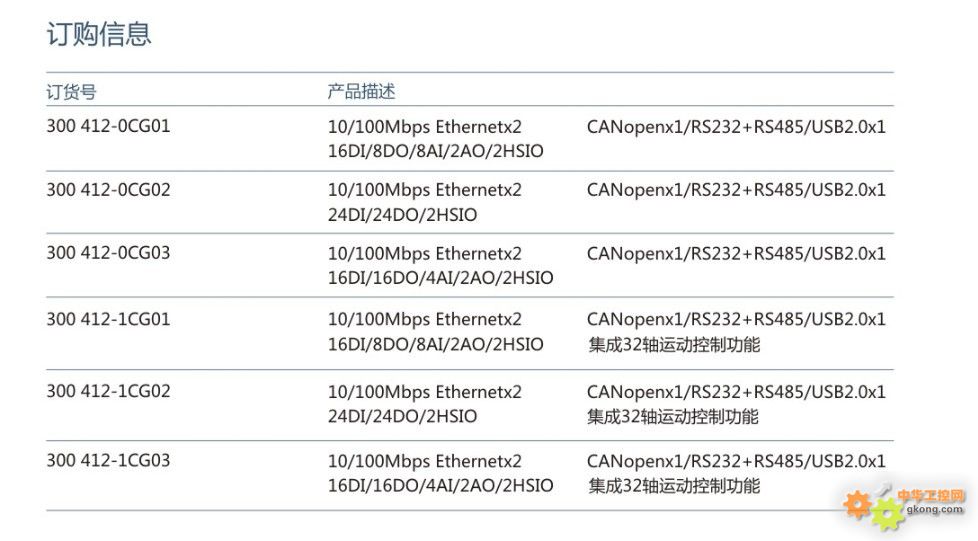Click 16DI/16DO/4AI/2AO/2HSIO in the 0CG03 row

click(440, 278)
